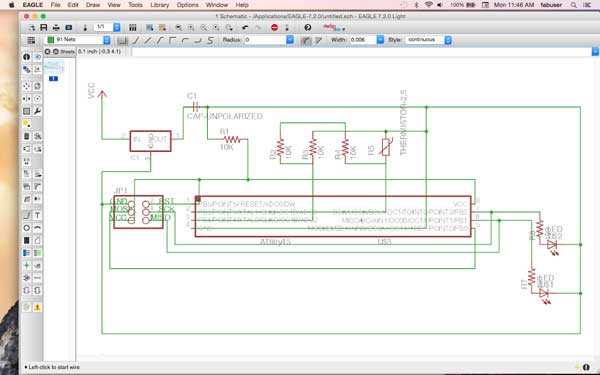Select the Delete tool
The width and height of the screenshot is (600, 375).
(x=26, y=136)
